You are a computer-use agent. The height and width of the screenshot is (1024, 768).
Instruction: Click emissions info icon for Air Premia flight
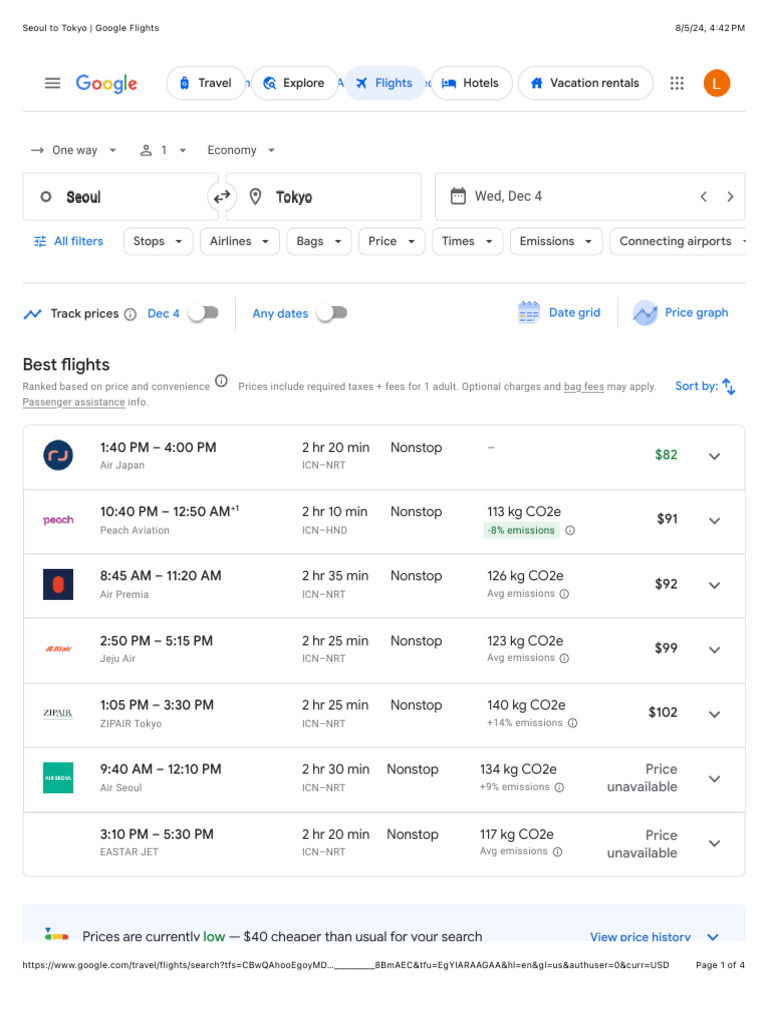pyautogui.click(x=564, y=594)
